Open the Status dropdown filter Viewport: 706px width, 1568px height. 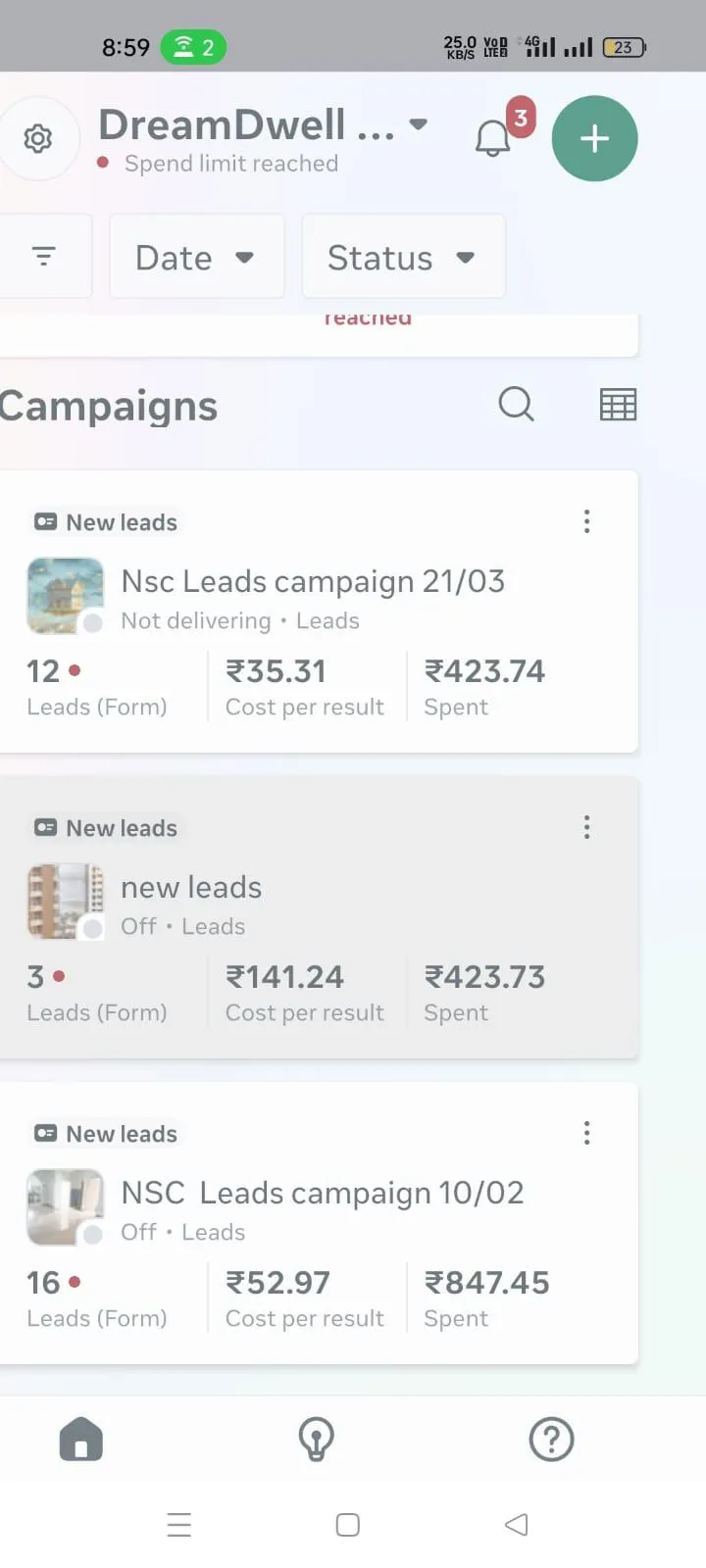pyautogui.click(x=403, y=257)
